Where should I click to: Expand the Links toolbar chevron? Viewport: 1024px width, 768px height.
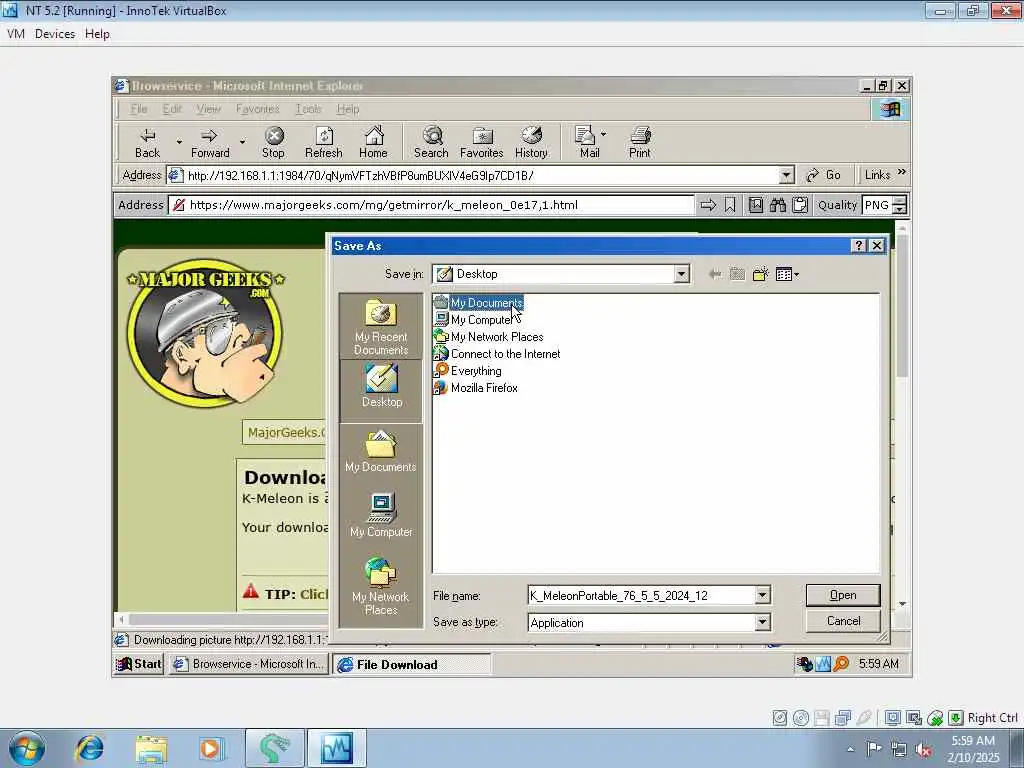click(902, 172)
